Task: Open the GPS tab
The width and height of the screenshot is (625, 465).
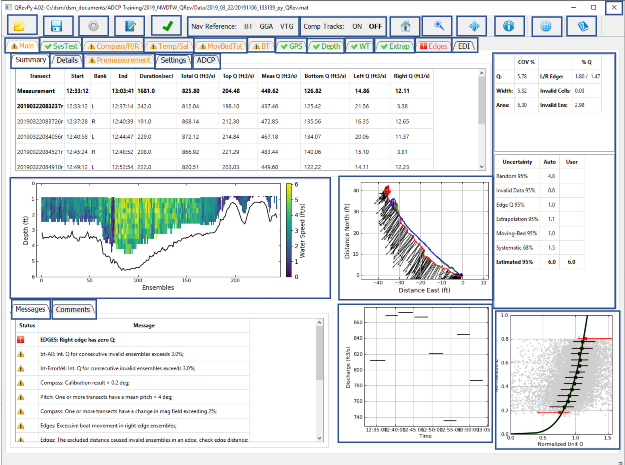Action: [x=291, y=46]
